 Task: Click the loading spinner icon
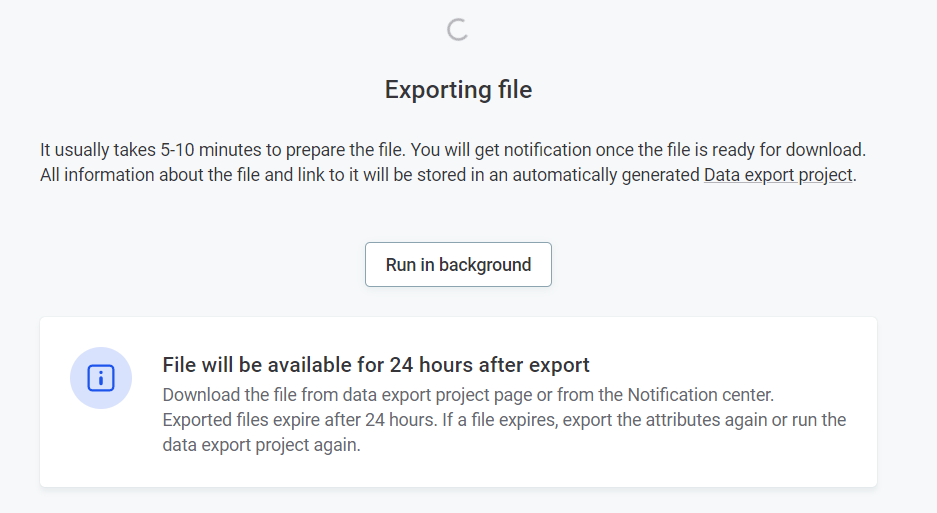pyautogui.click(x=458, y=30)
